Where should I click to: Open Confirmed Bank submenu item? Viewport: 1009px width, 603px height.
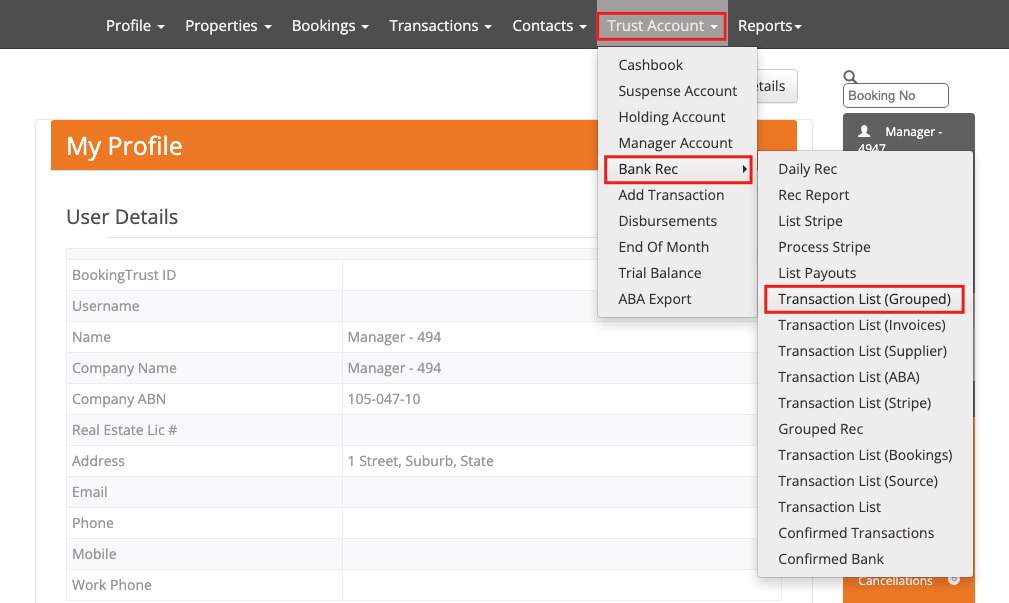point(831,559)
